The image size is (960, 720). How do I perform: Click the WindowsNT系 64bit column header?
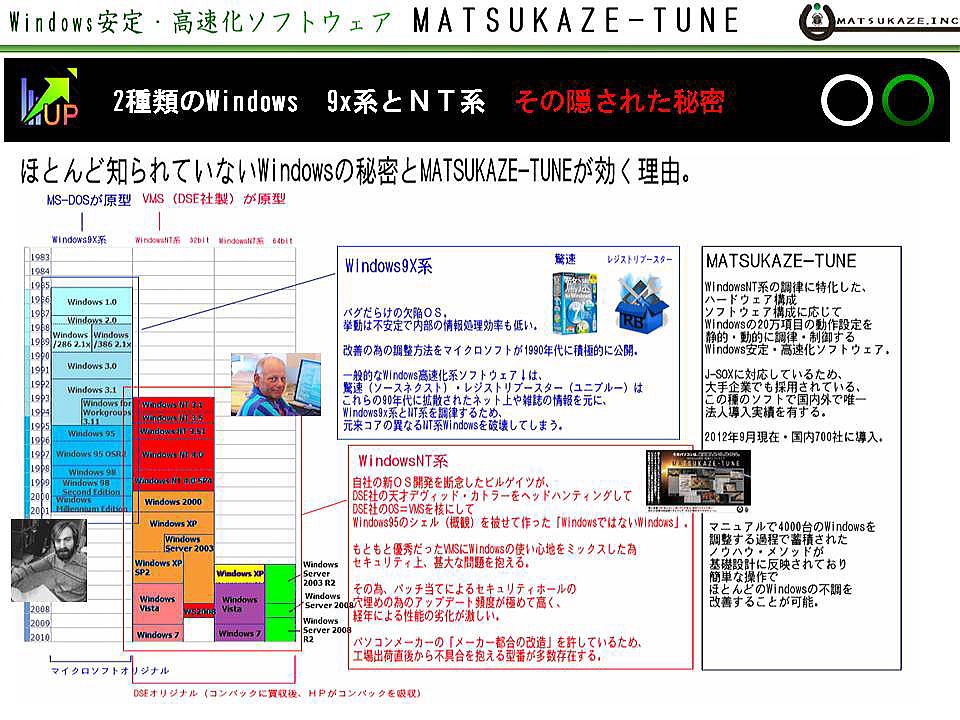coord(255,241)
